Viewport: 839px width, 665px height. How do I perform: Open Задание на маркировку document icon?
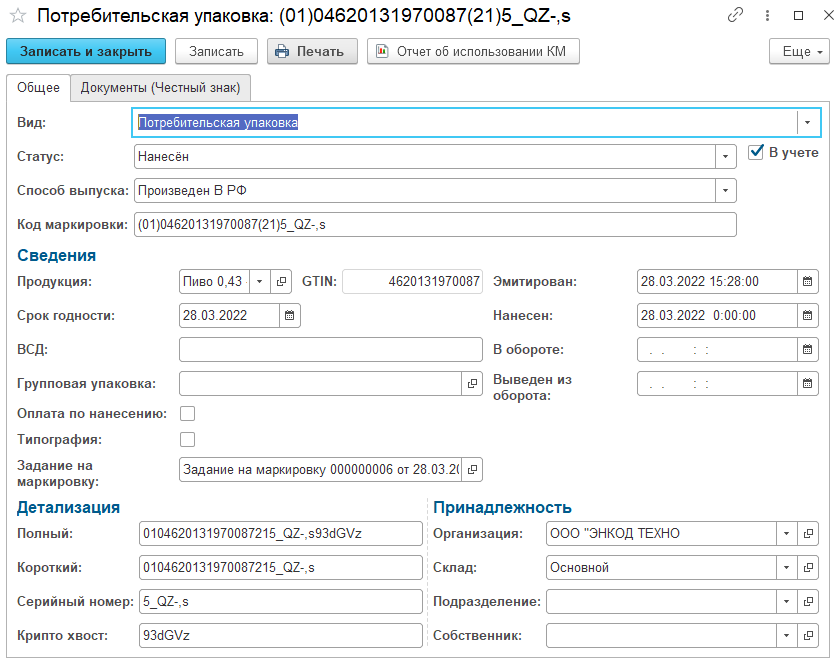point(473,469)
